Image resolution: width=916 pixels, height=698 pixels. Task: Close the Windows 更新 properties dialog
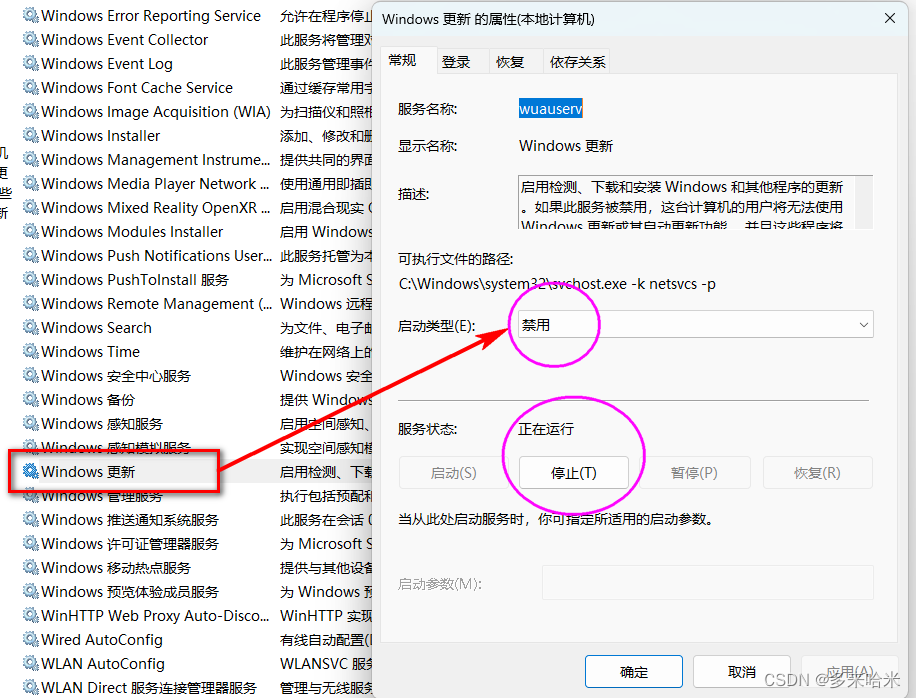(x=890, y=19)
